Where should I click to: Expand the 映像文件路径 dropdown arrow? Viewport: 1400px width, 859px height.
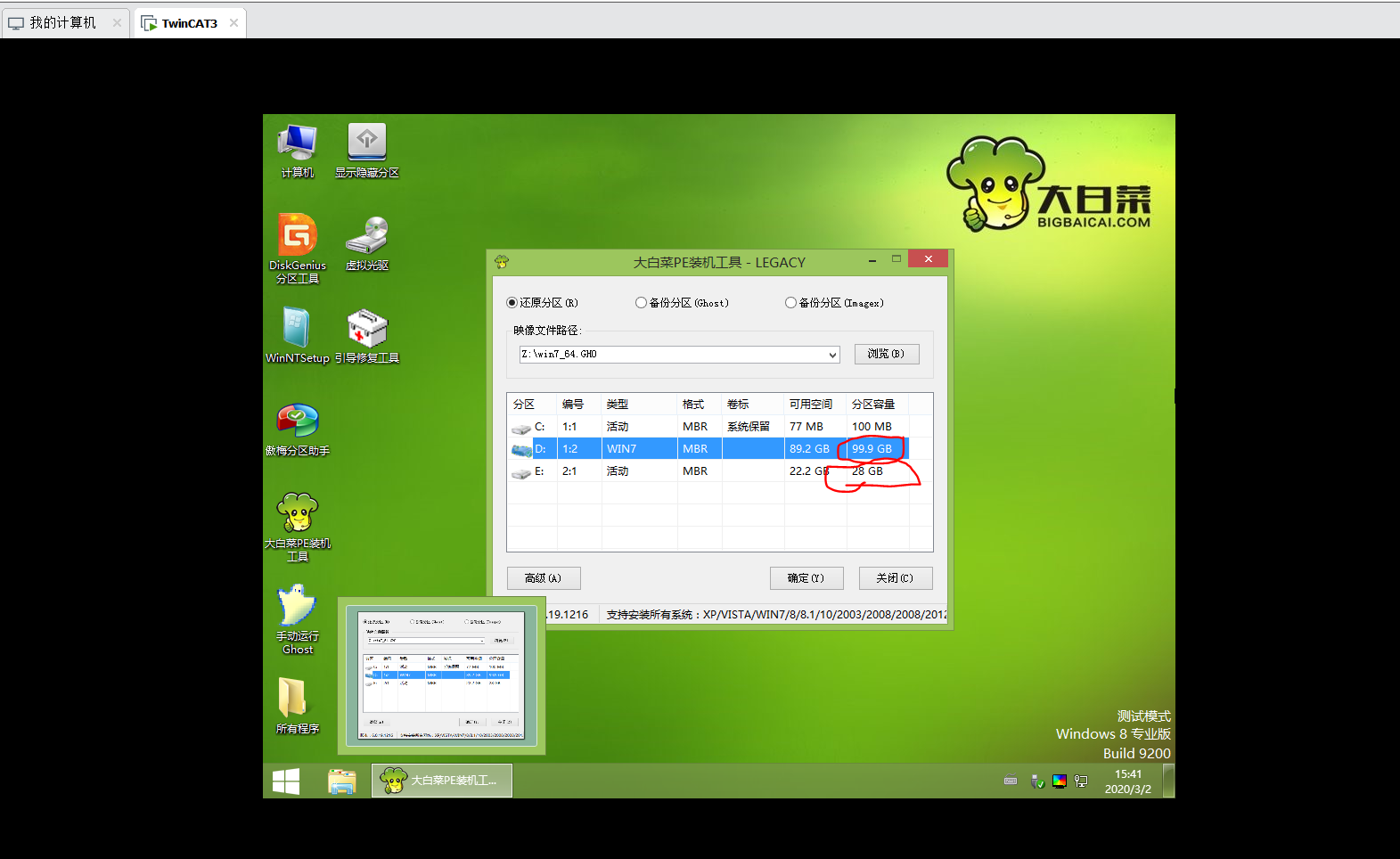click(x=832, y=355)
